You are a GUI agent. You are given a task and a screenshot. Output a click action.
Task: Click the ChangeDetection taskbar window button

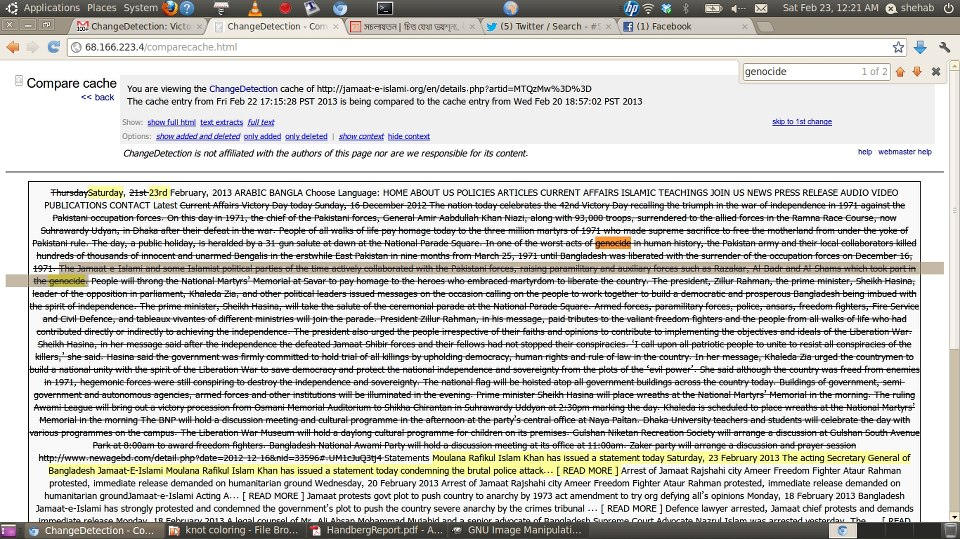92,530
